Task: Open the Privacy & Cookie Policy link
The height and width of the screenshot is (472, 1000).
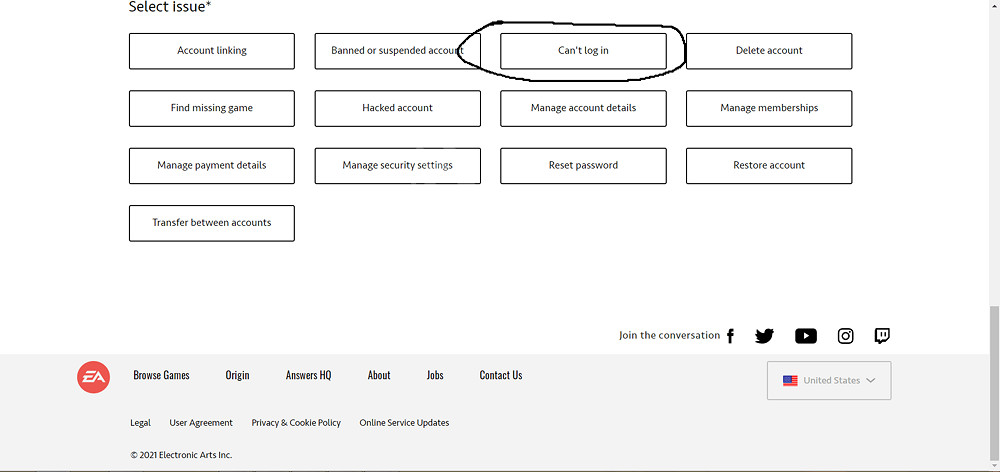Action: tap(296, 423)
